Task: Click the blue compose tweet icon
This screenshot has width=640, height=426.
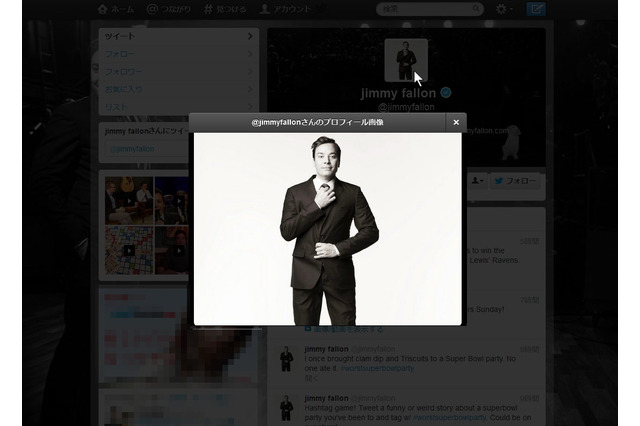Action: (535, 9)
